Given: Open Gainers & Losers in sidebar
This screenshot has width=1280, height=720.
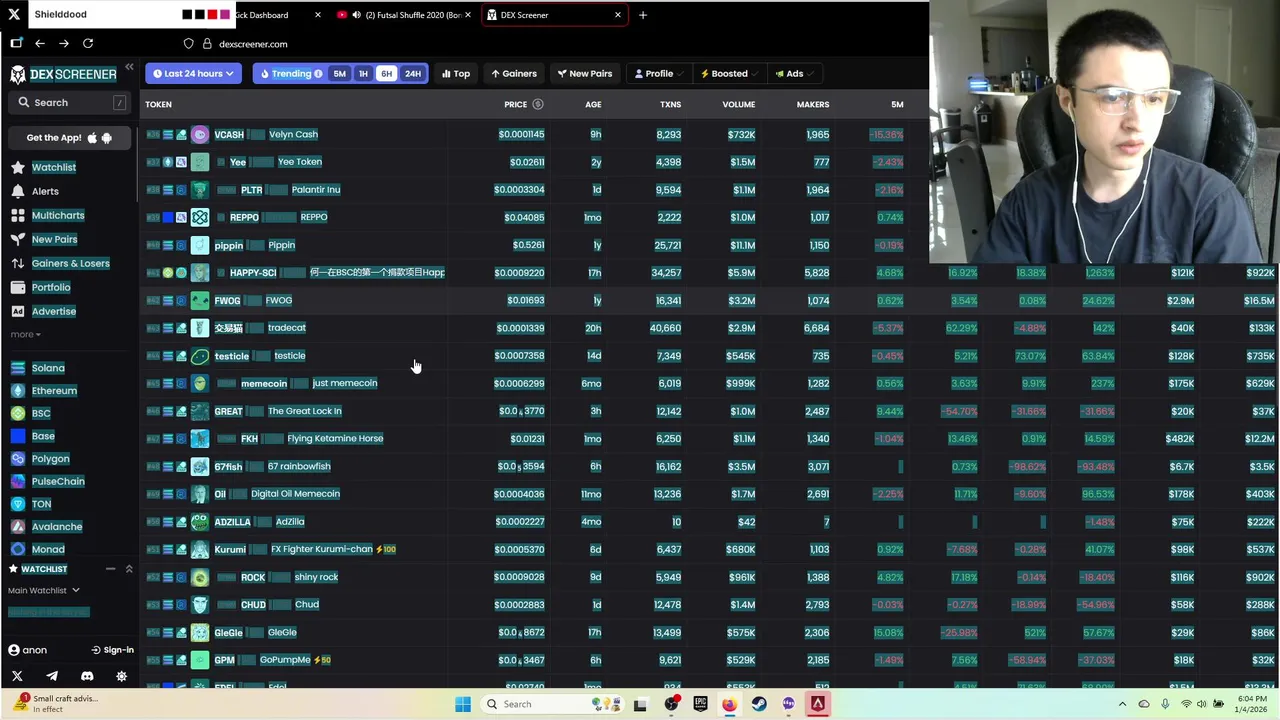Looking at the screenshot, I should [70, 263].
